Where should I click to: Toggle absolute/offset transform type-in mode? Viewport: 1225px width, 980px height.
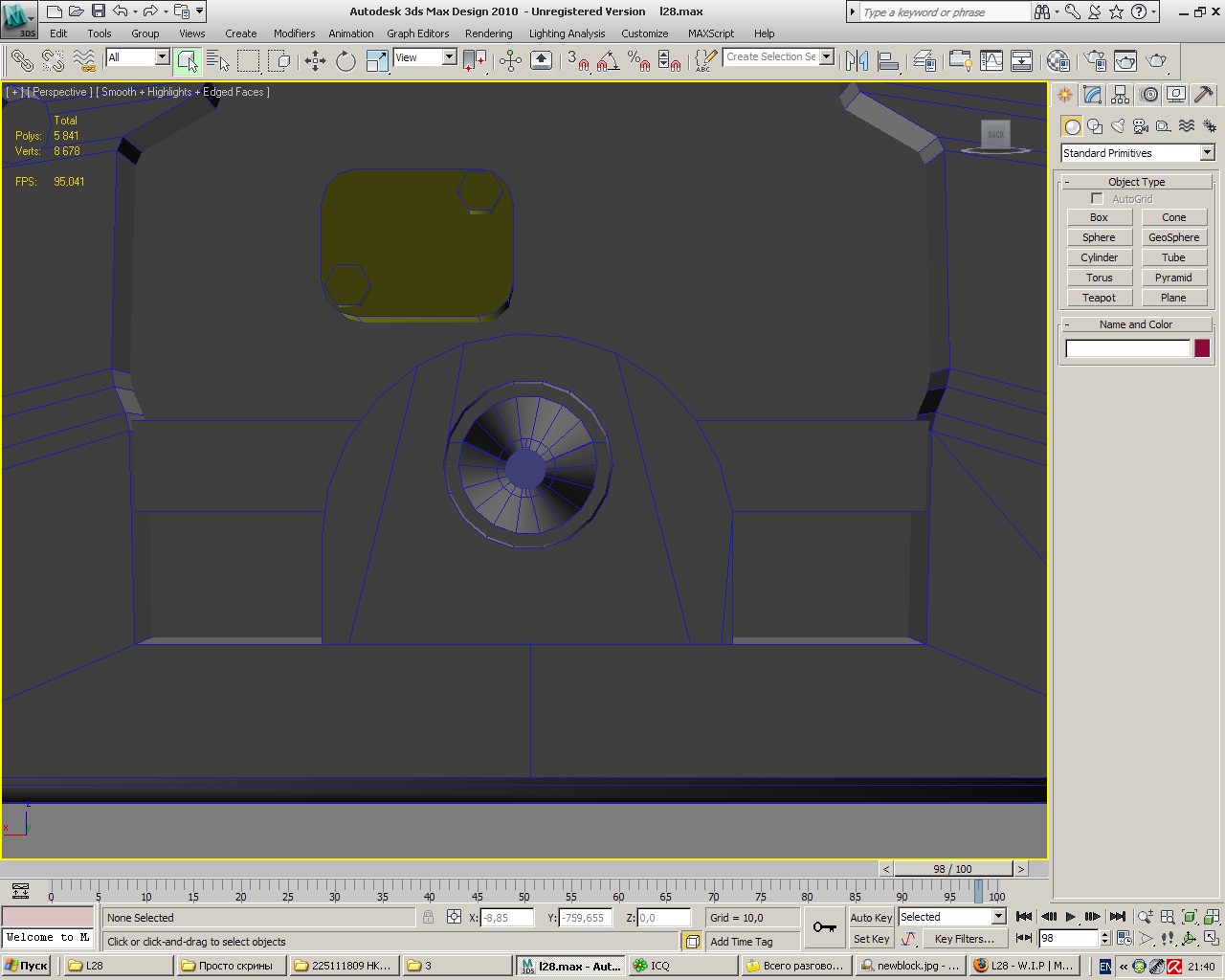click(x=455, y=917)
